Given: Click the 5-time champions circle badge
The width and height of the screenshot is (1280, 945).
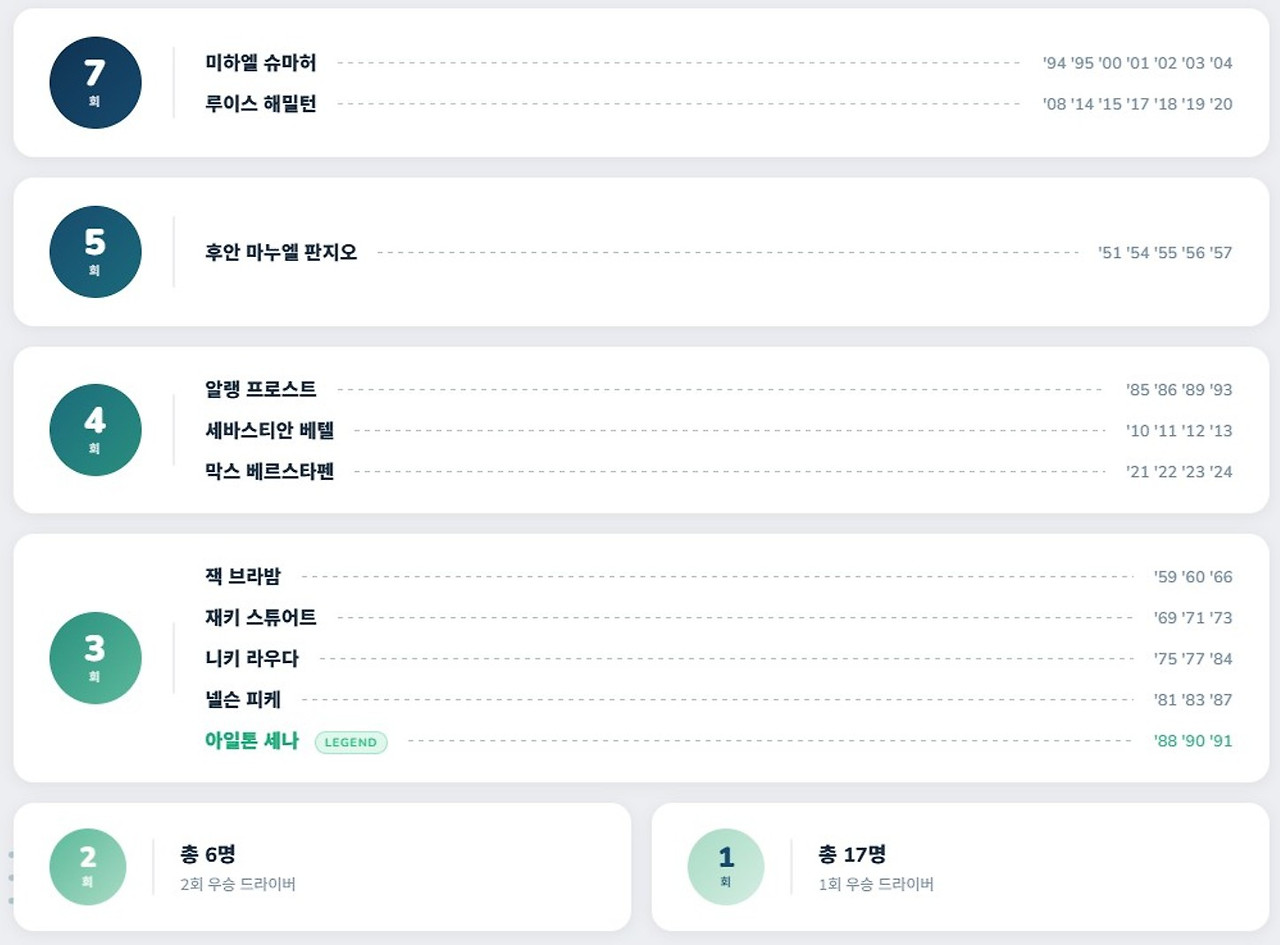Looking at the screenshot, I should (x=95, y=252).
